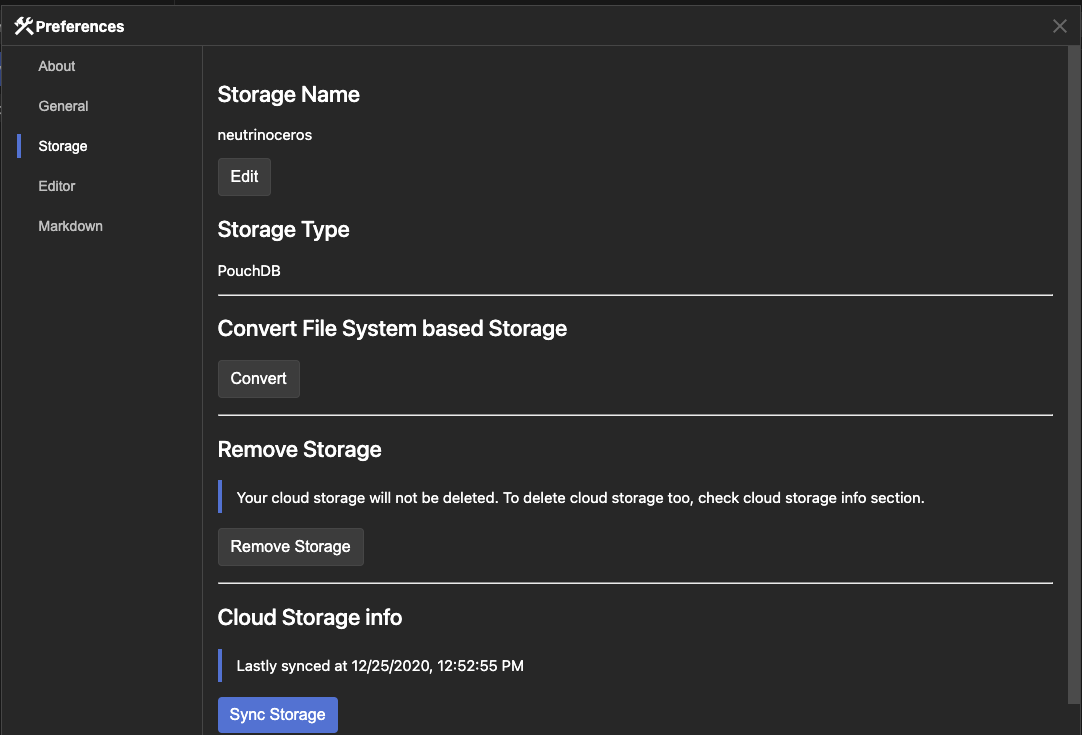
Task: Click the storage name 'neutrinoceros'
Action: [265, 135]
